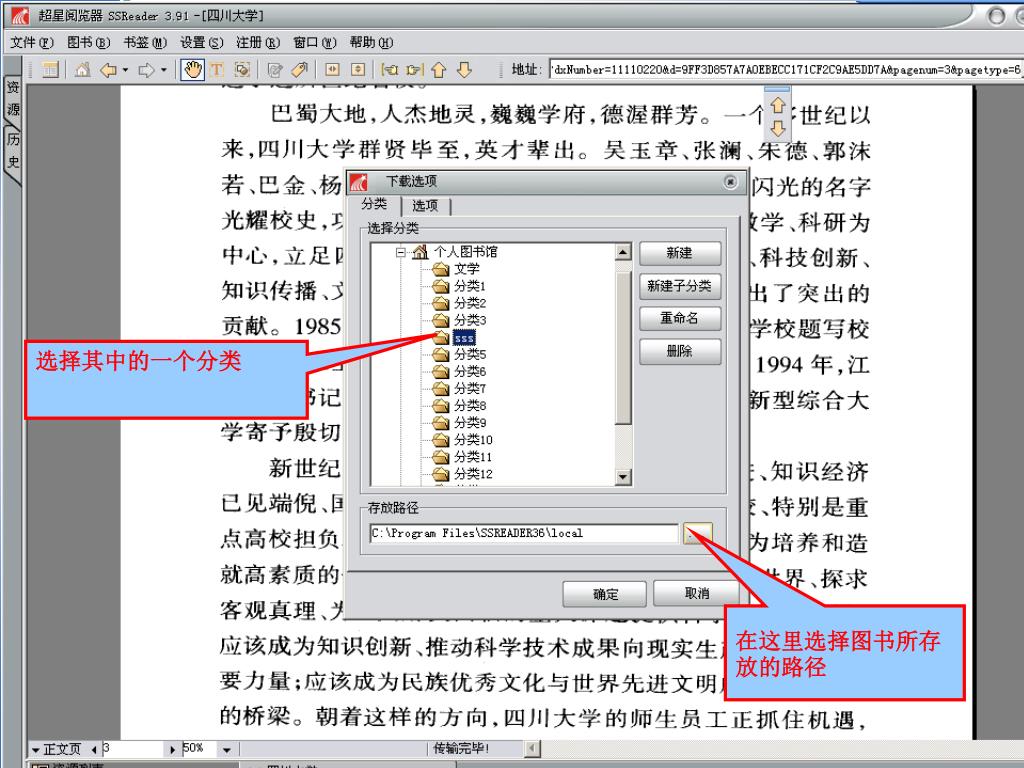The height and width of the screenshot is (768, 1024).
Task: Fit page to width icon
Action: pos(332,69)
